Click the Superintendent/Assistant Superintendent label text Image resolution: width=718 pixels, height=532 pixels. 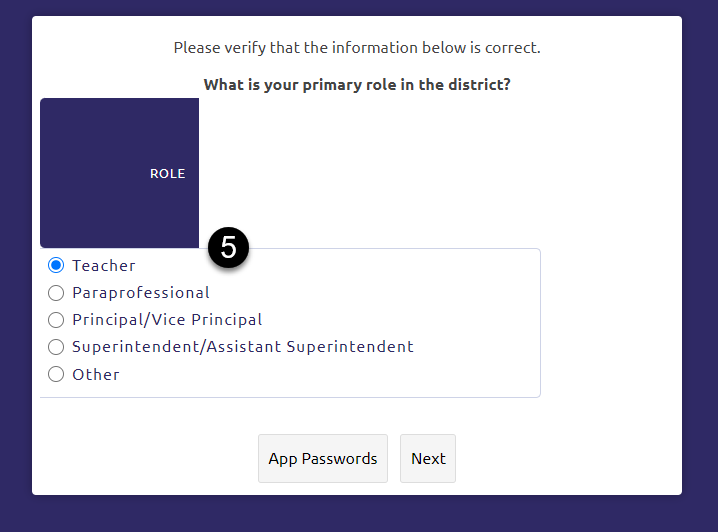pos(243,347)
